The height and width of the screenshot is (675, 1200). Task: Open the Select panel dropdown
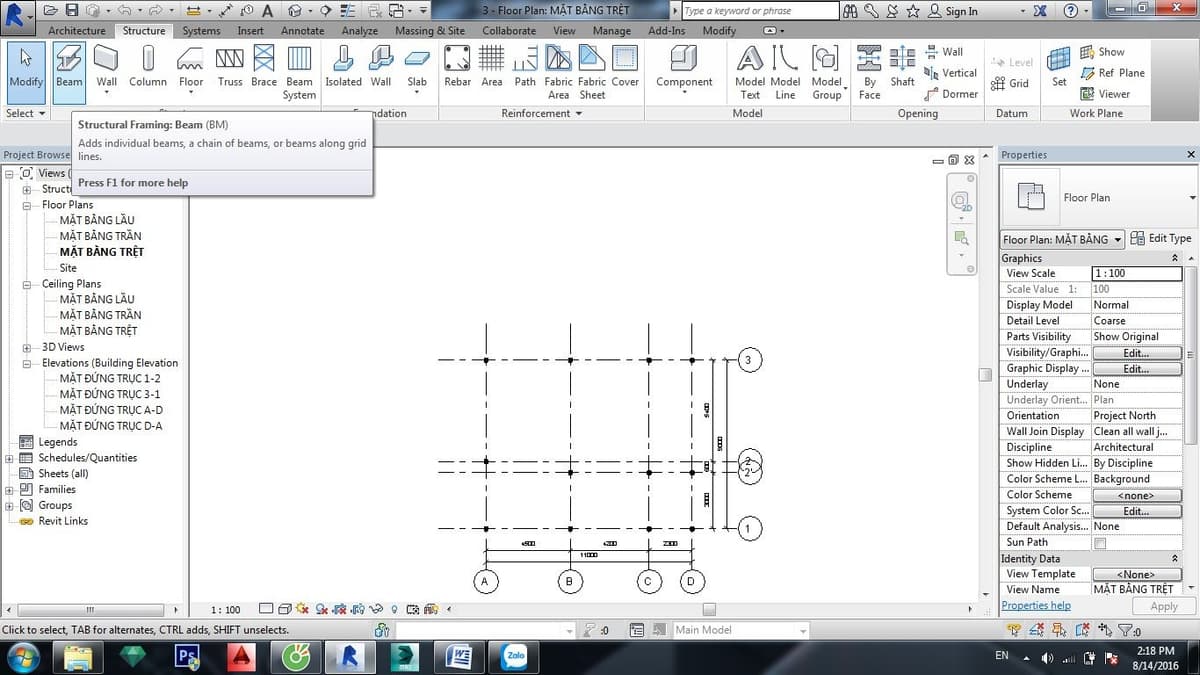26,113
